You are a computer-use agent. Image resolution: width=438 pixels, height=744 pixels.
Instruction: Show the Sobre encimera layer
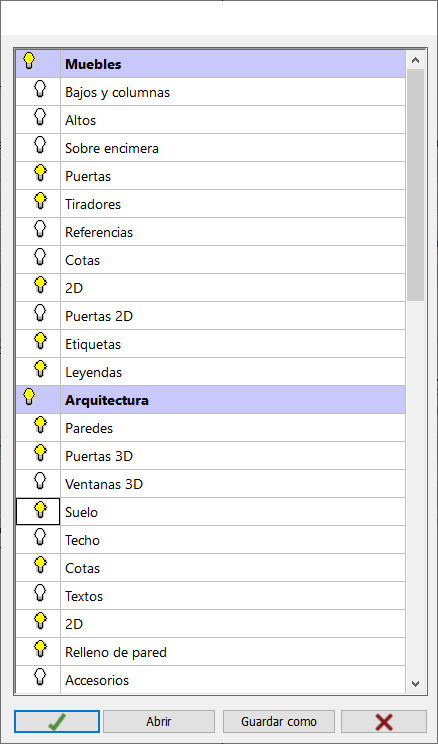point(41,146)
